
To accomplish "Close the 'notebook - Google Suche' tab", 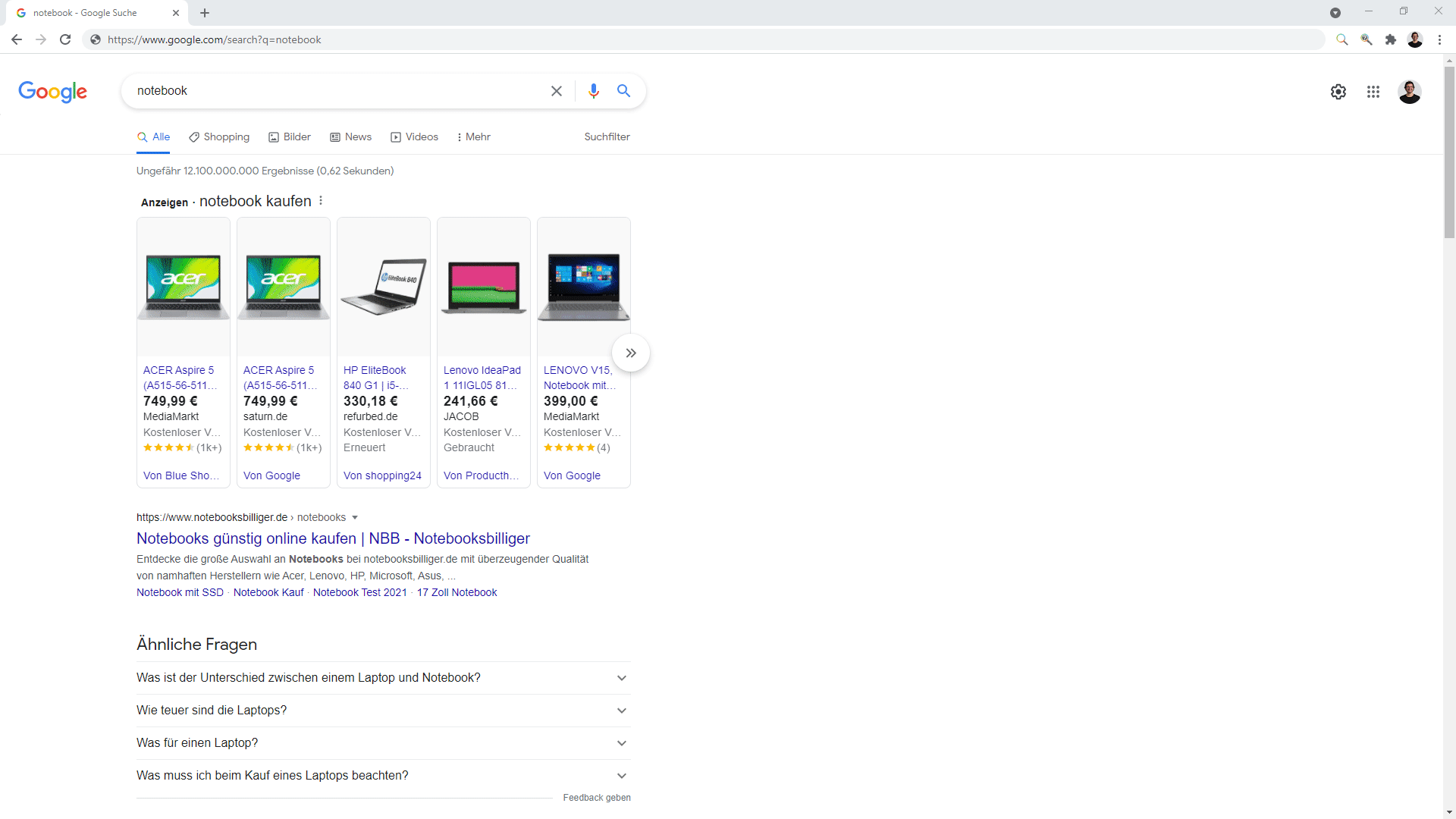I will pos(176,13).
